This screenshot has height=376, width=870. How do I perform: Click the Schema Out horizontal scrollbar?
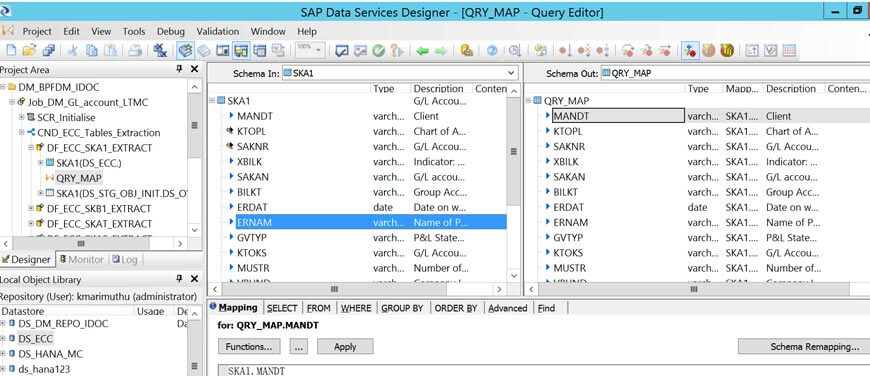point(694,289)
